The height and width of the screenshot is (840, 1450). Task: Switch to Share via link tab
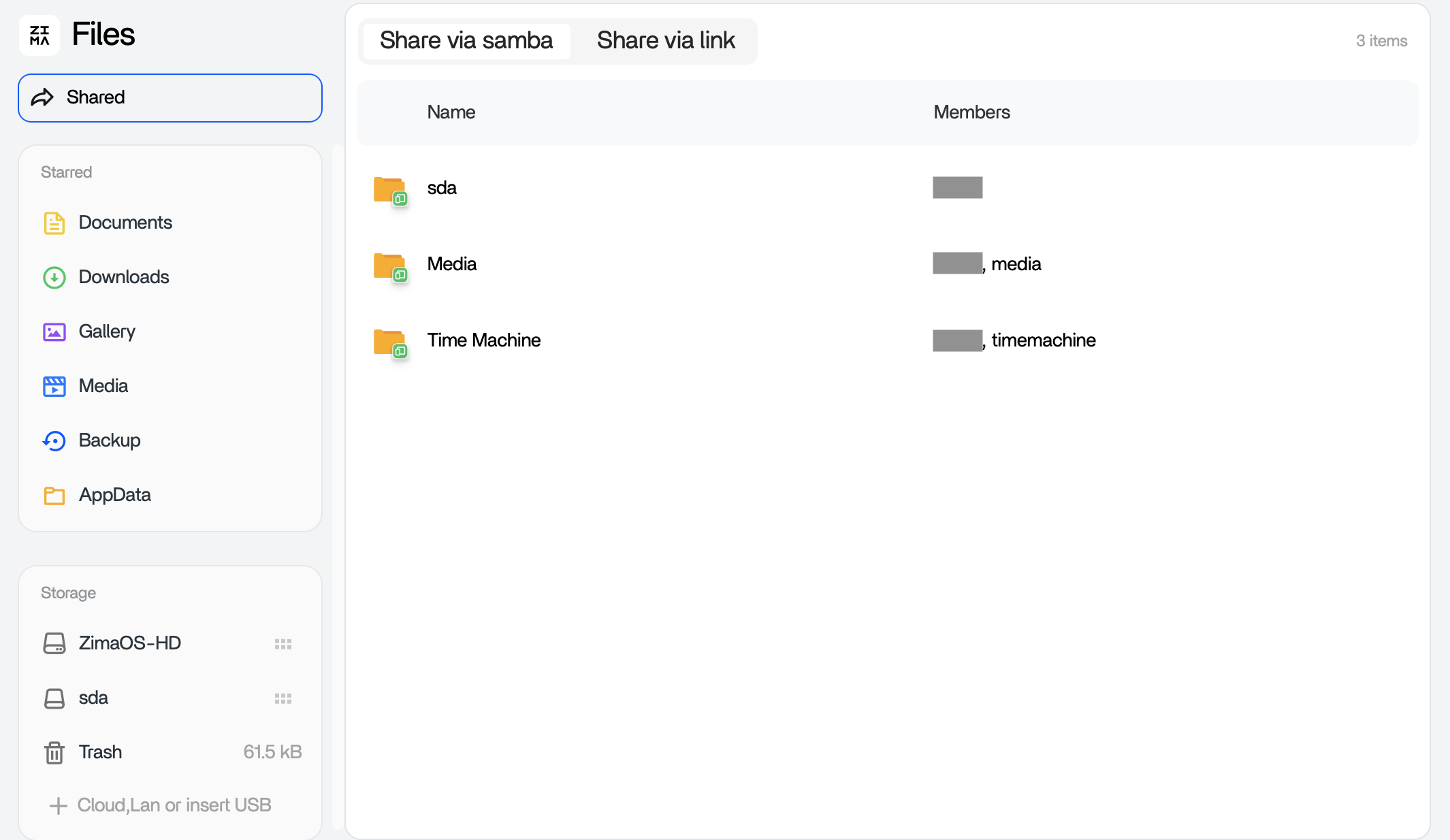pos(666,41)
